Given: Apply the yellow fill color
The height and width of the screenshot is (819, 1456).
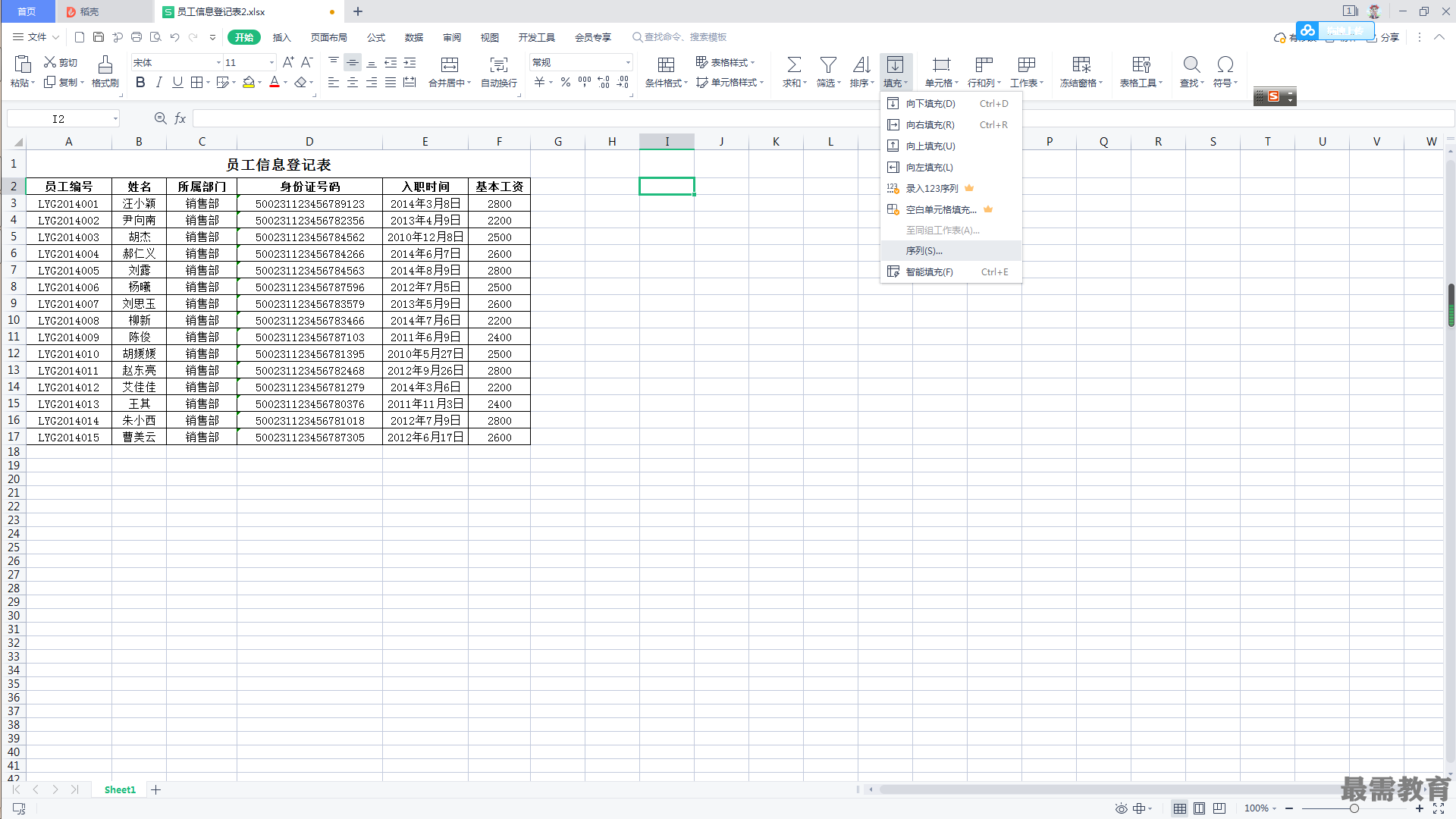Looking at the screenshot, I should coord(248,83).
